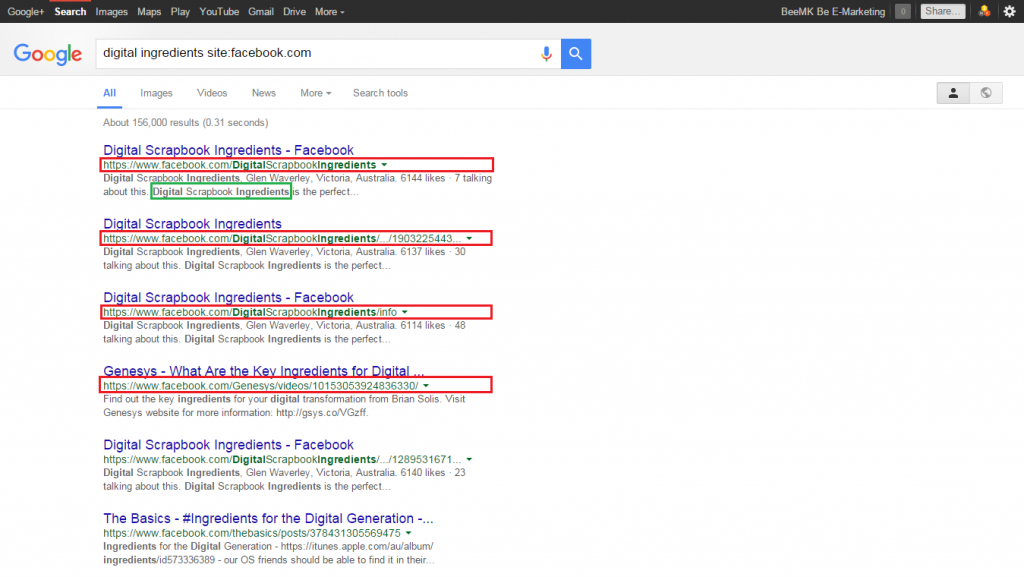Click the voice search microphone icon

coord(546,54)
